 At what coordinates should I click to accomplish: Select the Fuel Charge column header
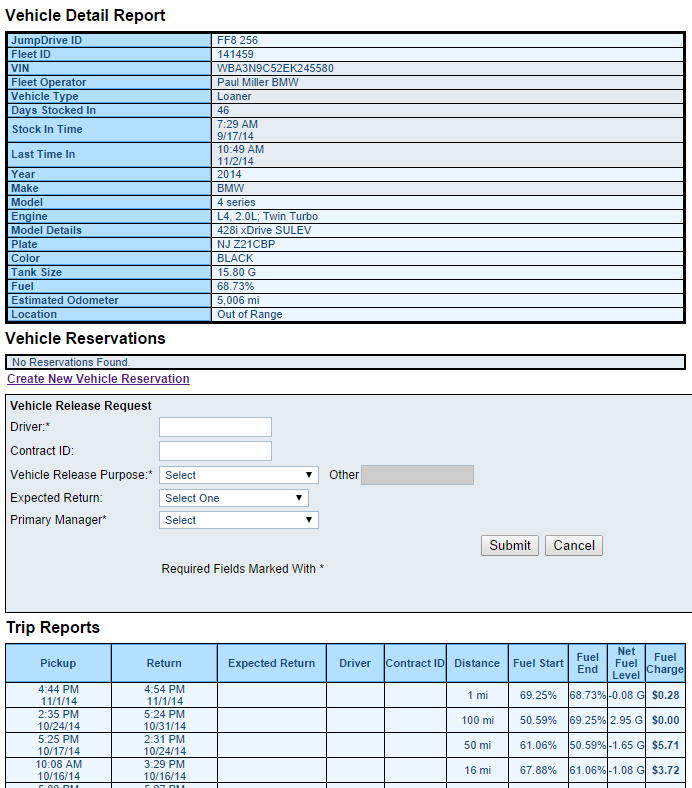pos(665,663)
